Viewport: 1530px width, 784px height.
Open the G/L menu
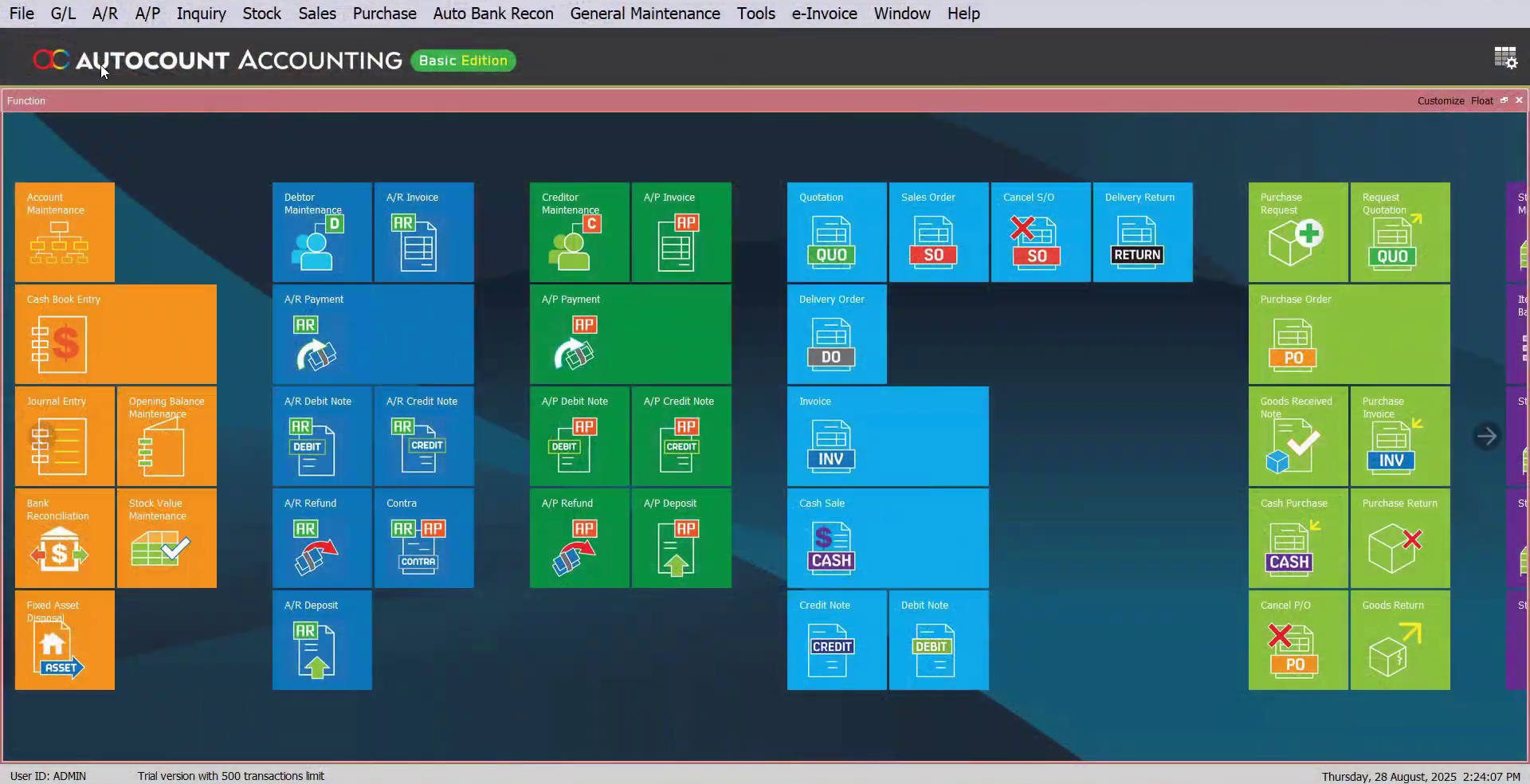click(63, 14)
